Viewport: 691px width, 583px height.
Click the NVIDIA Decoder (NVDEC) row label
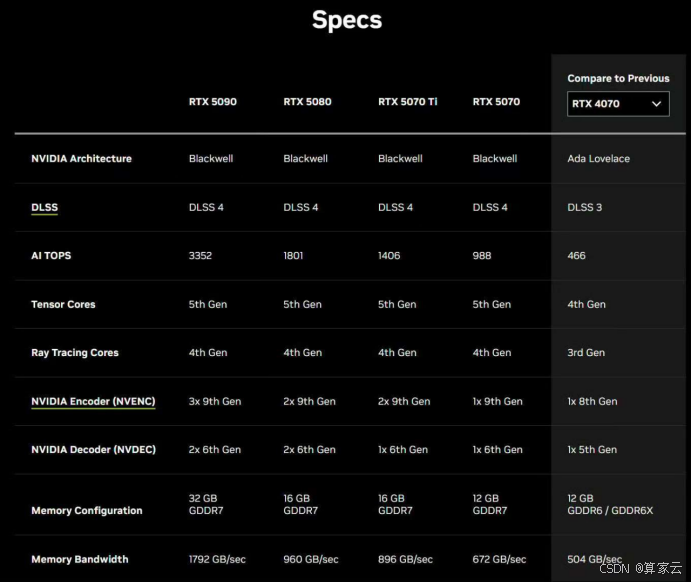click(93, 450)
